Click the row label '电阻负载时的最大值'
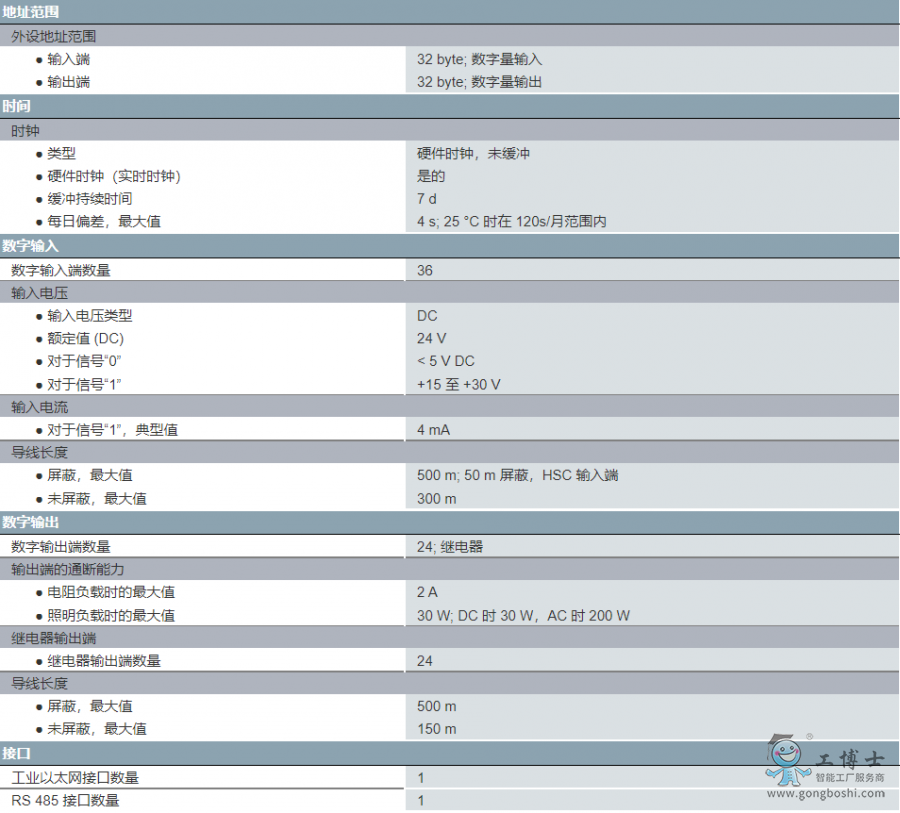 click(111, 593)
